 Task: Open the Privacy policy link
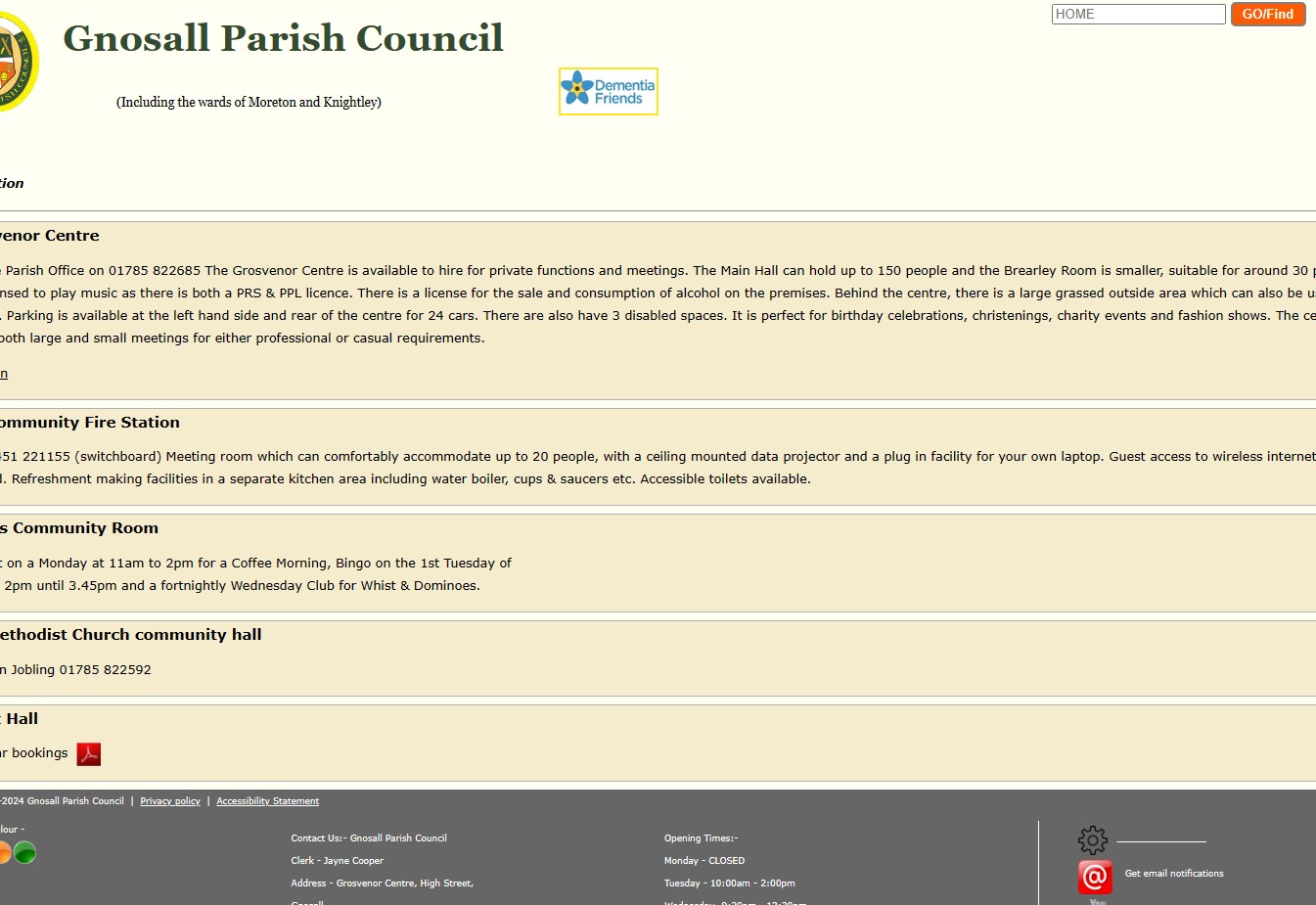click(169, 800)
